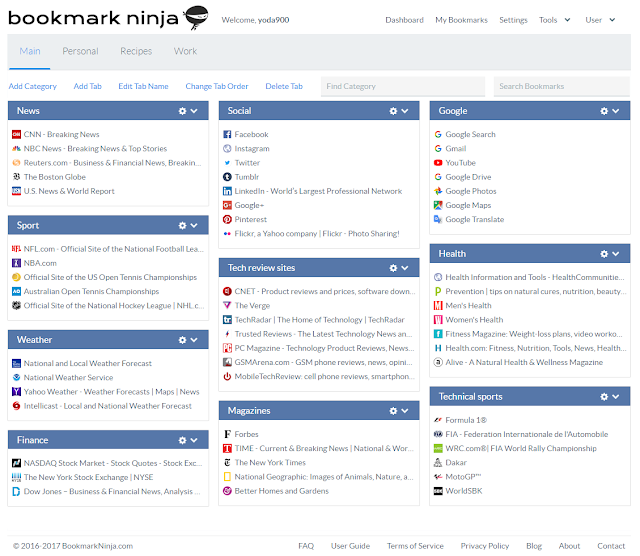Image resolution: width=640 pixels, height=556 pixels.
Task: Select the Main tab
Action: pyautogui.click(x=30, y=51)
